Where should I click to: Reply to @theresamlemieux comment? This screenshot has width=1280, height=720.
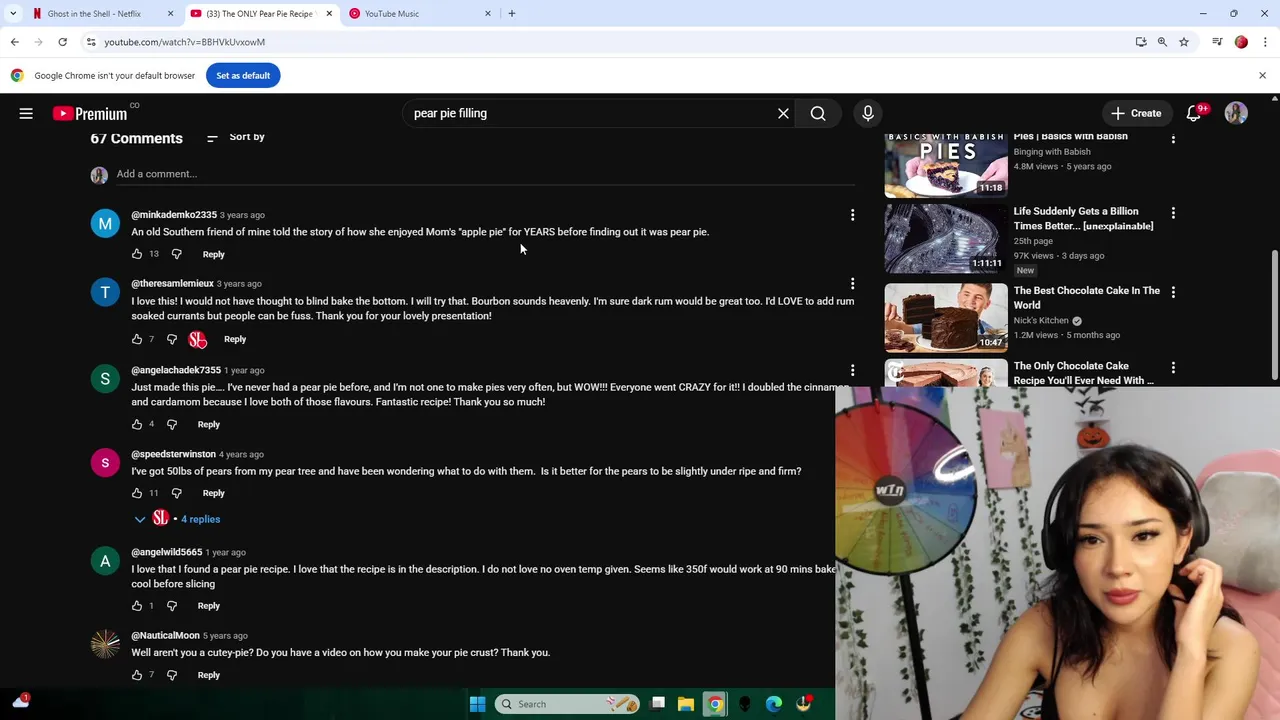(x=235, y=339)
